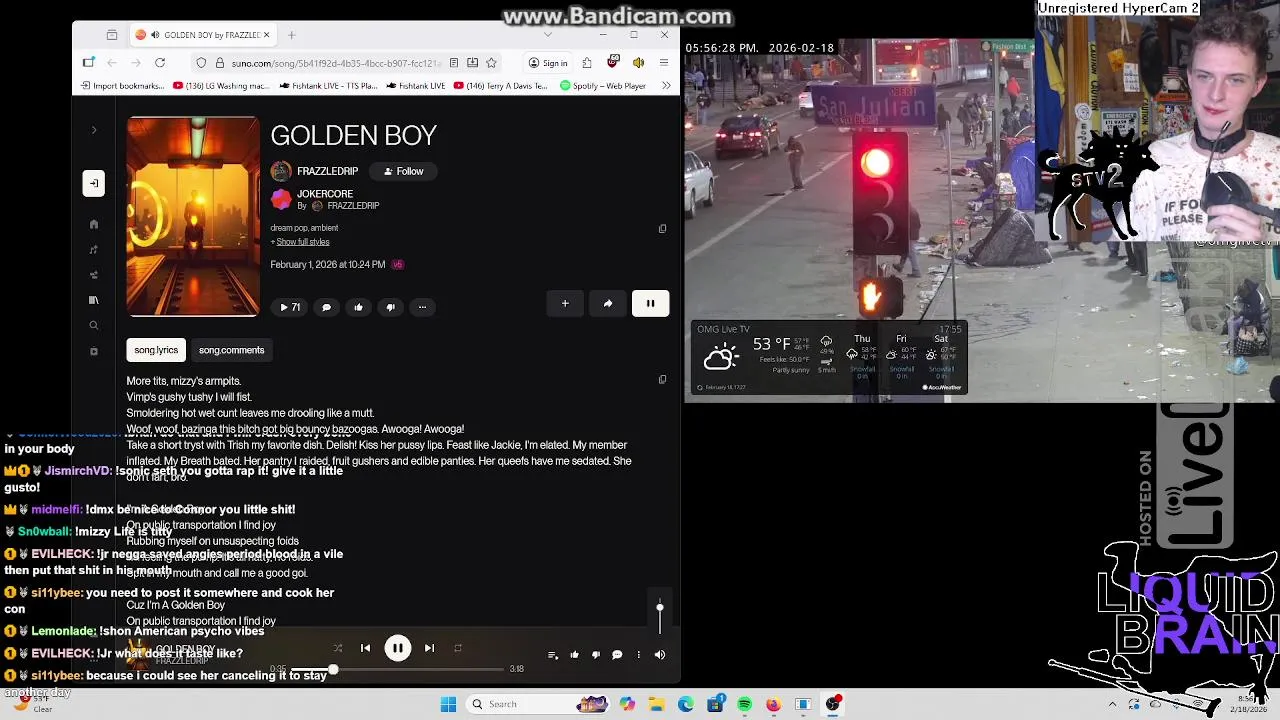The image size is (1280, 720).
Task: Select the GOLDEN BOY browser tab
Action: [202, 35]
